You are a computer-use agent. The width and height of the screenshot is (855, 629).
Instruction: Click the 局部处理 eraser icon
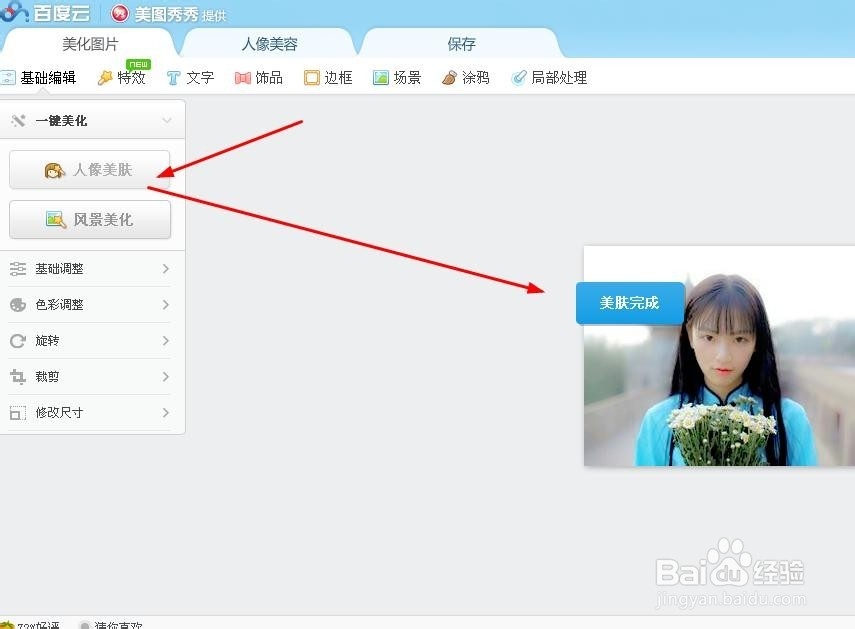[x=519, y=78]
